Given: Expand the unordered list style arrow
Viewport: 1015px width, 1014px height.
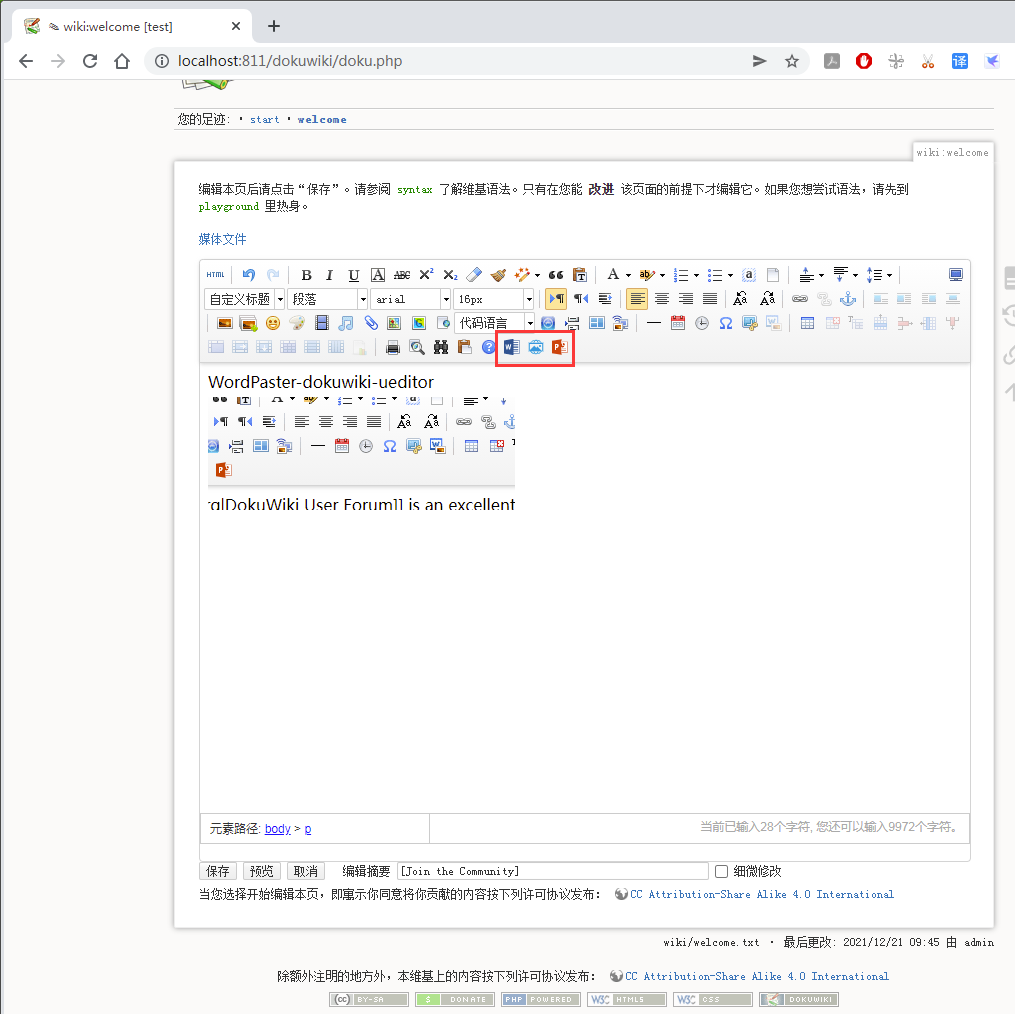Looking at the screenshot, I should pos(730,275).
